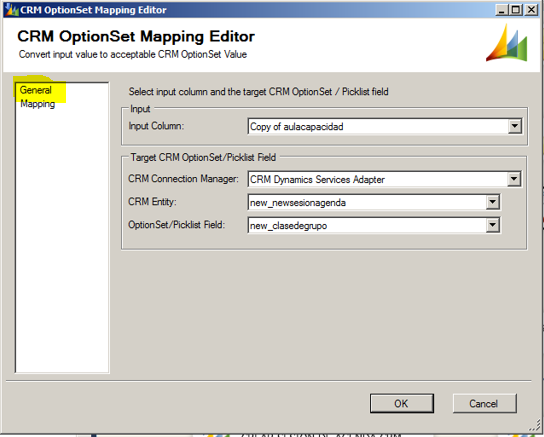Maximize the Mapping Editor window
Screen dimensions: 544x437
(x=516, y=10)
